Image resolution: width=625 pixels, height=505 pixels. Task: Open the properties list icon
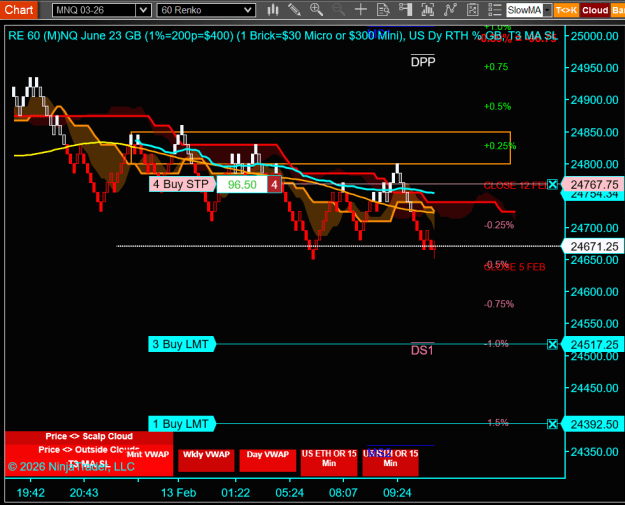495,10
